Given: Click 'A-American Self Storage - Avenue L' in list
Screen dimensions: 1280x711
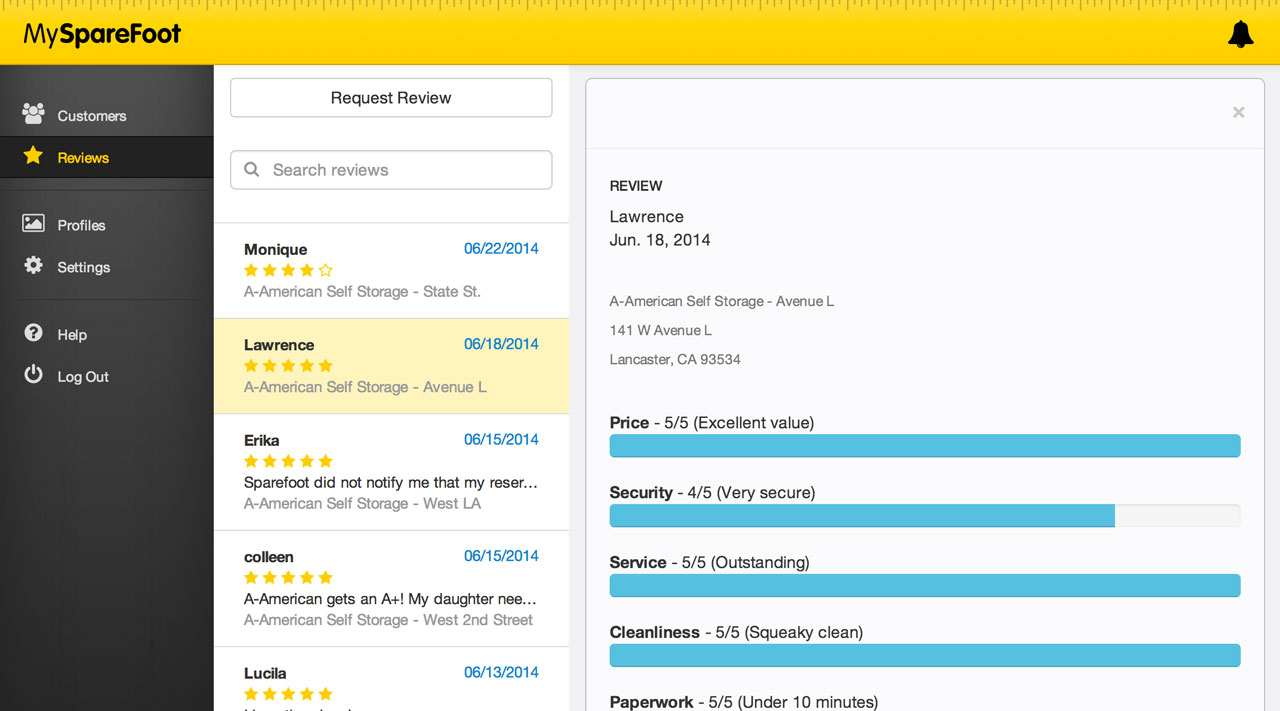Looking at the screenshot, I should [365, 387].
